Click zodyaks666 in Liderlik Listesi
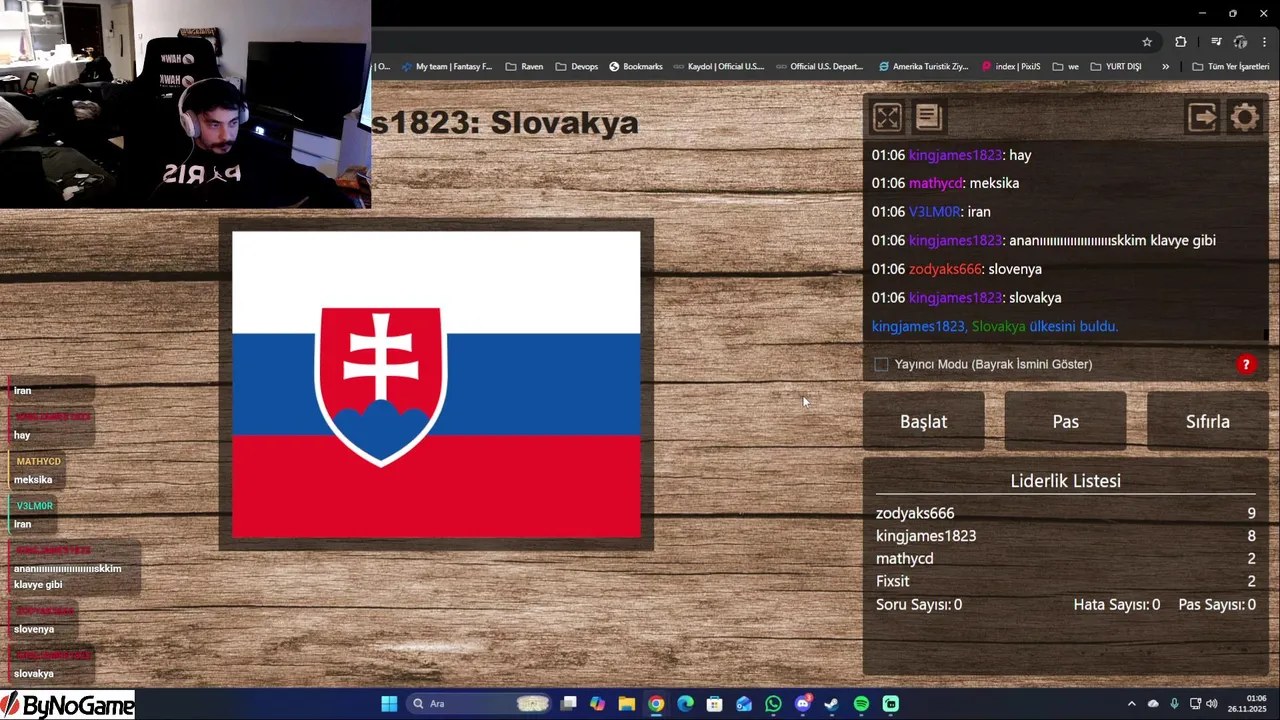Image resolution: width=1280 pixels, height=720 pixels. [915, 513]
